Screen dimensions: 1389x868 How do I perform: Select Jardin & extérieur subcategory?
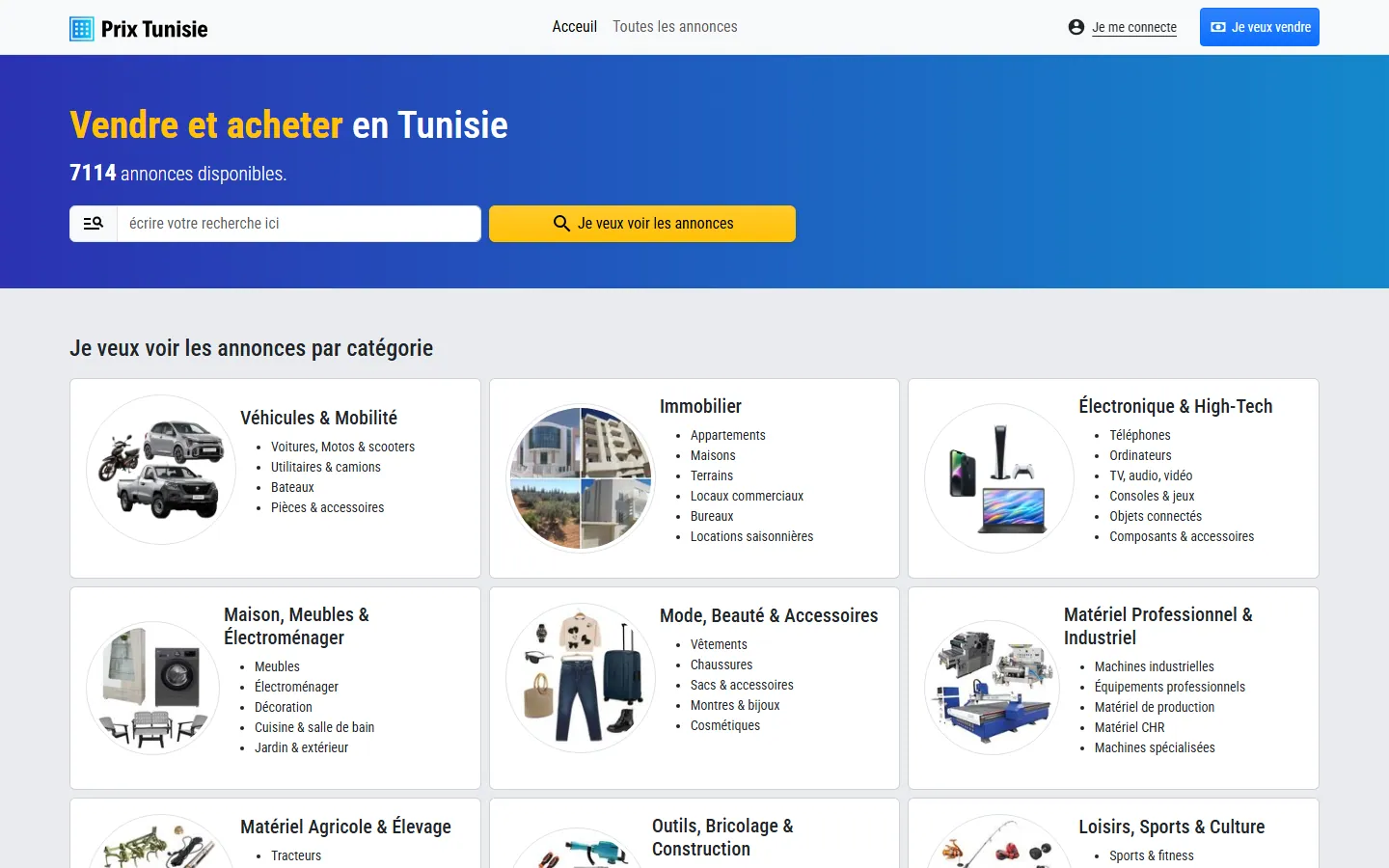(x=301, y=747)
